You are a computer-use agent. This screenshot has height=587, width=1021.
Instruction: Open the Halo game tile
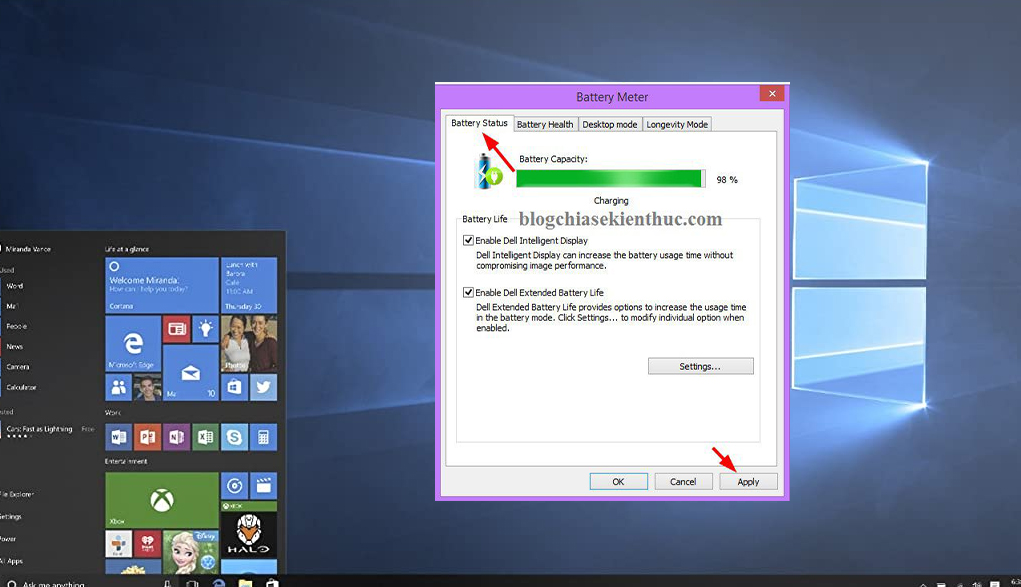tap(249, 529)
